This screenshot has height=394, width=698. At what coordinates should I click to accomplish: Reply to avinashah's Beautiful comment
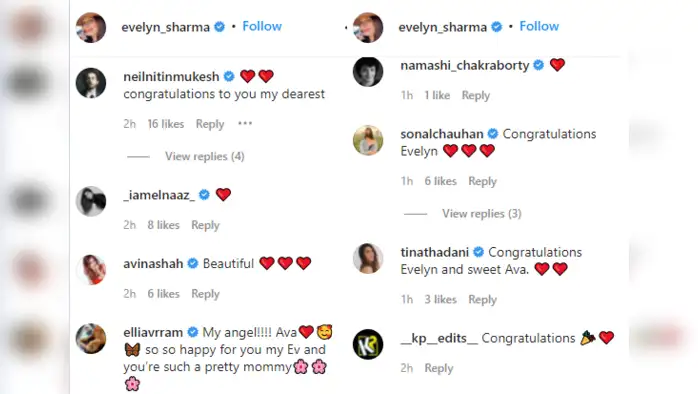[205, 294]
